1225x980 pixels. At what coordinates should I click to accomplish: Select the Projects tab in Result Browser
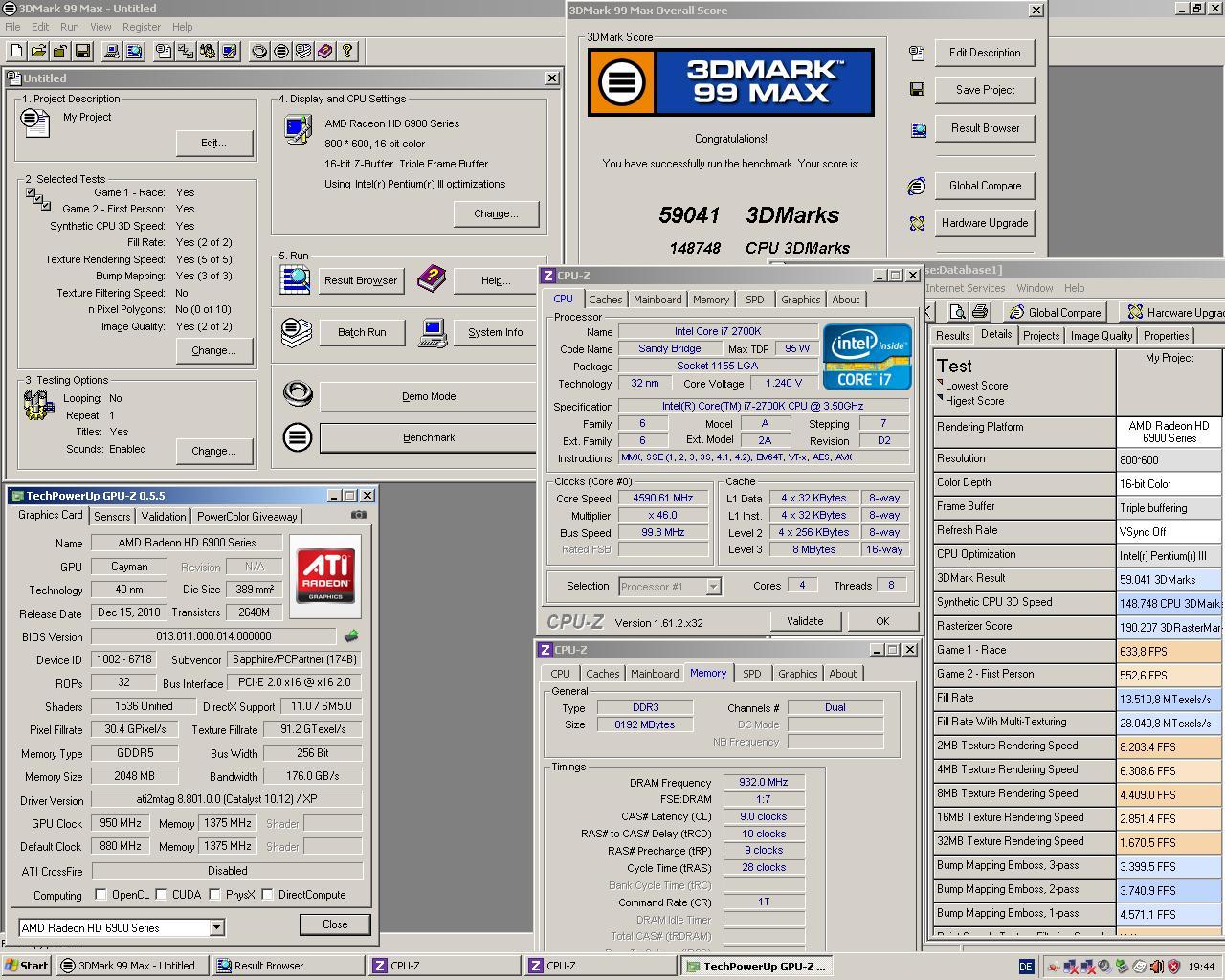click(x=1040, y=336)
